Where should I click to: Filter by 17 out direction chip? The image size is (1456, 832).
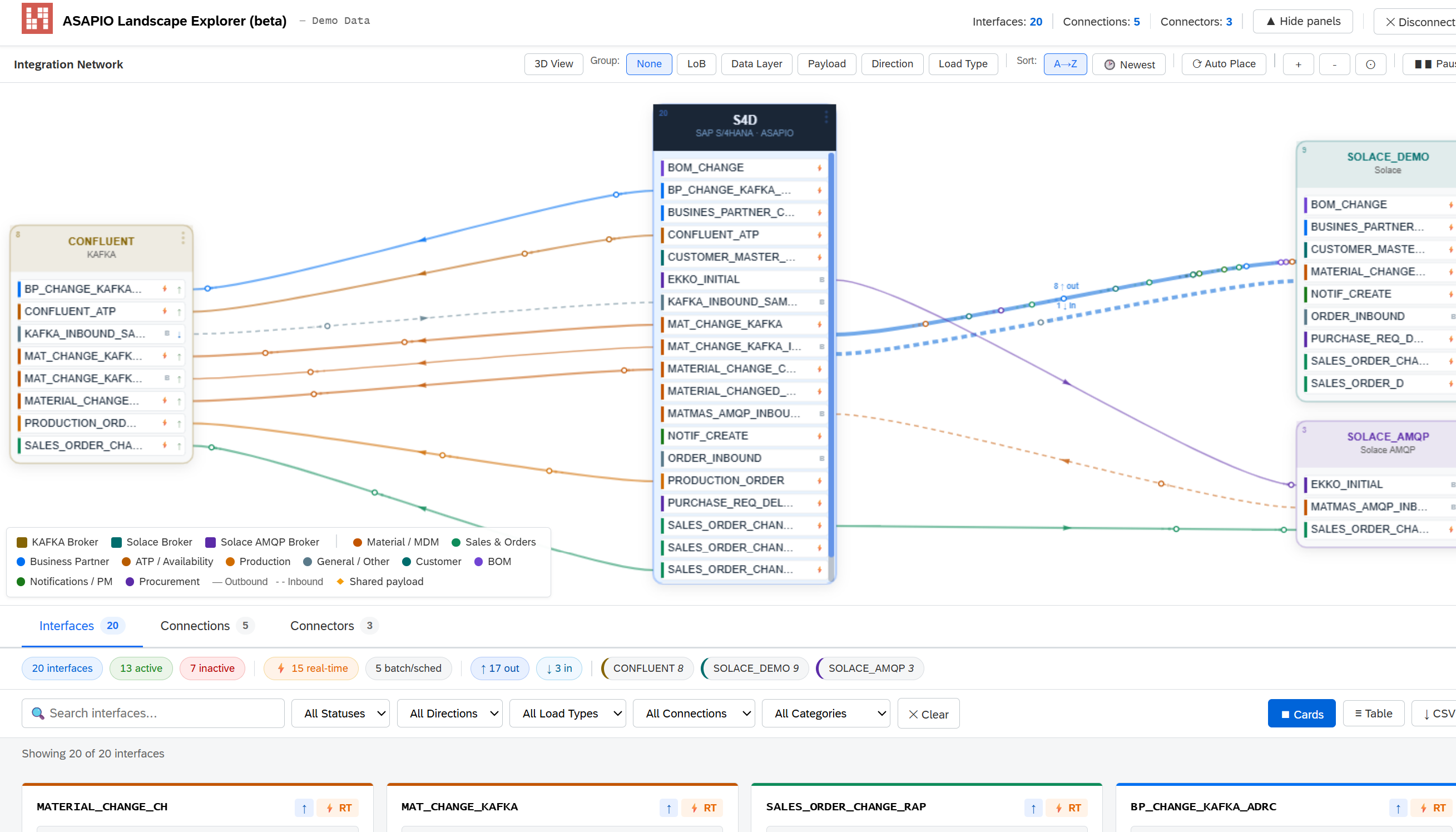click(x=499, y=668)
